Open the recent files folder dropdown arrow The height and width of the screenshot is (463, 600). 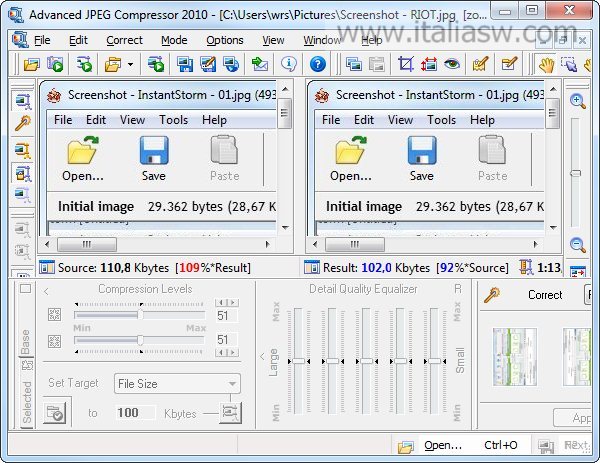click(130, 64)
